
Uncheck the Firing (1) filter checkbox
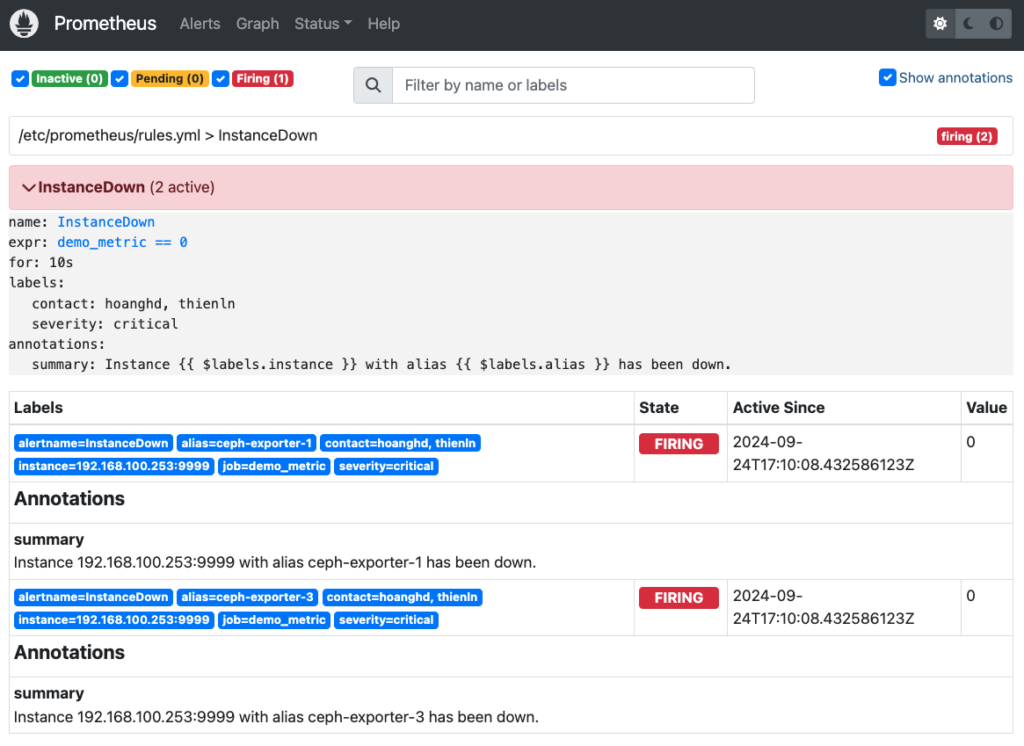tap(221, 79)
